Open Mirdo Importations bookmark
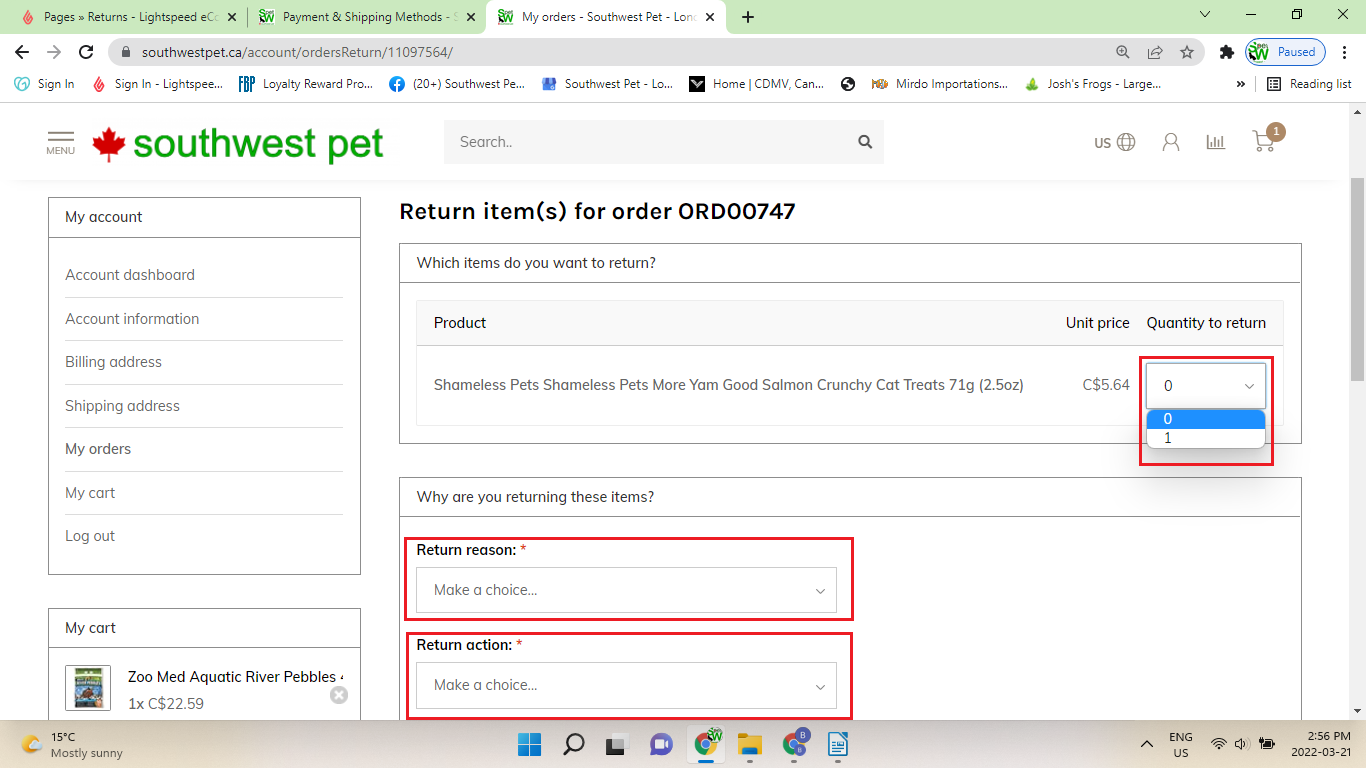 940,84
